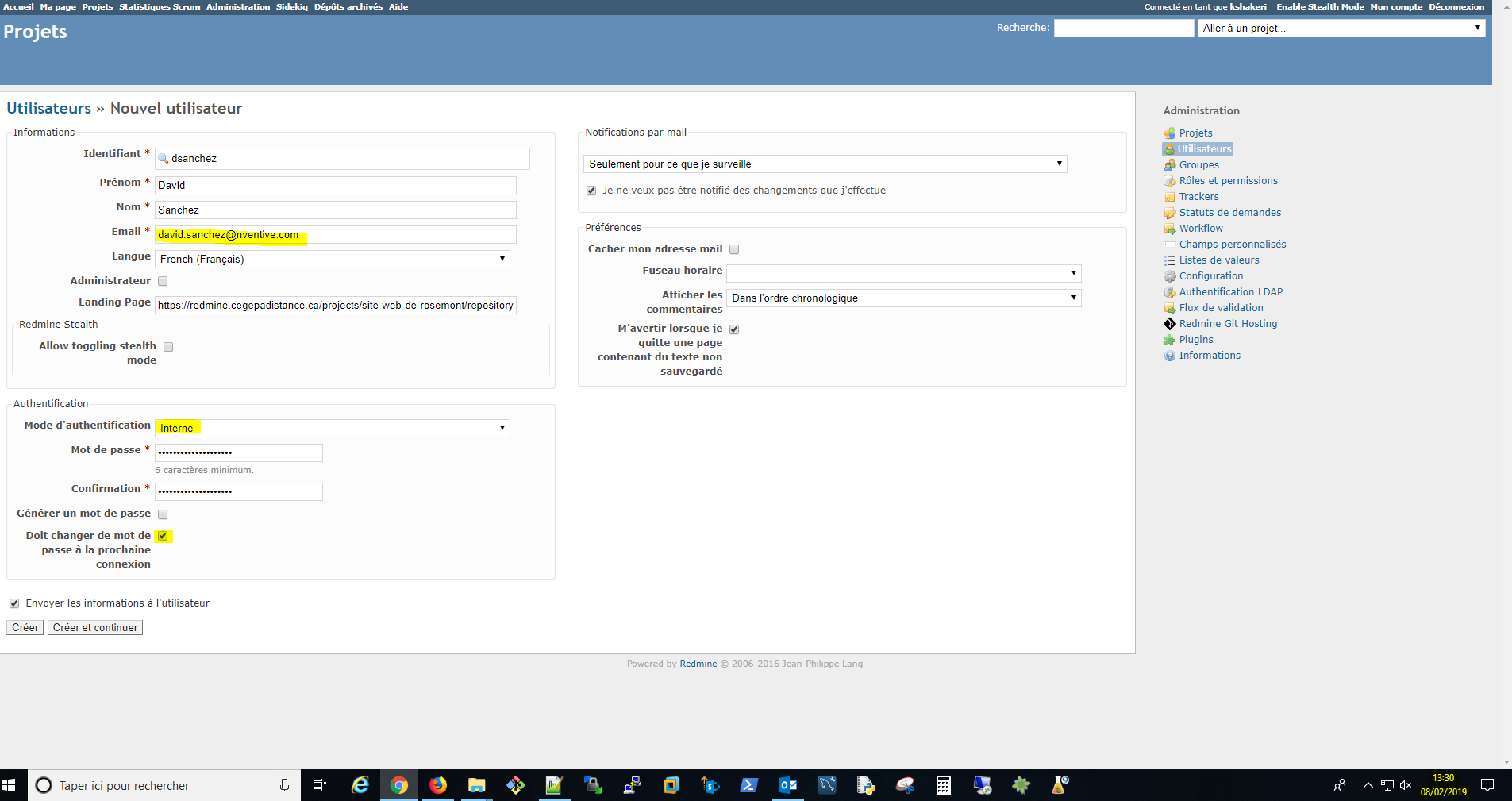Click the Groupes icon in Administration sidebar
Screen dimensions: 1512x801
[x=1169, y=165]
